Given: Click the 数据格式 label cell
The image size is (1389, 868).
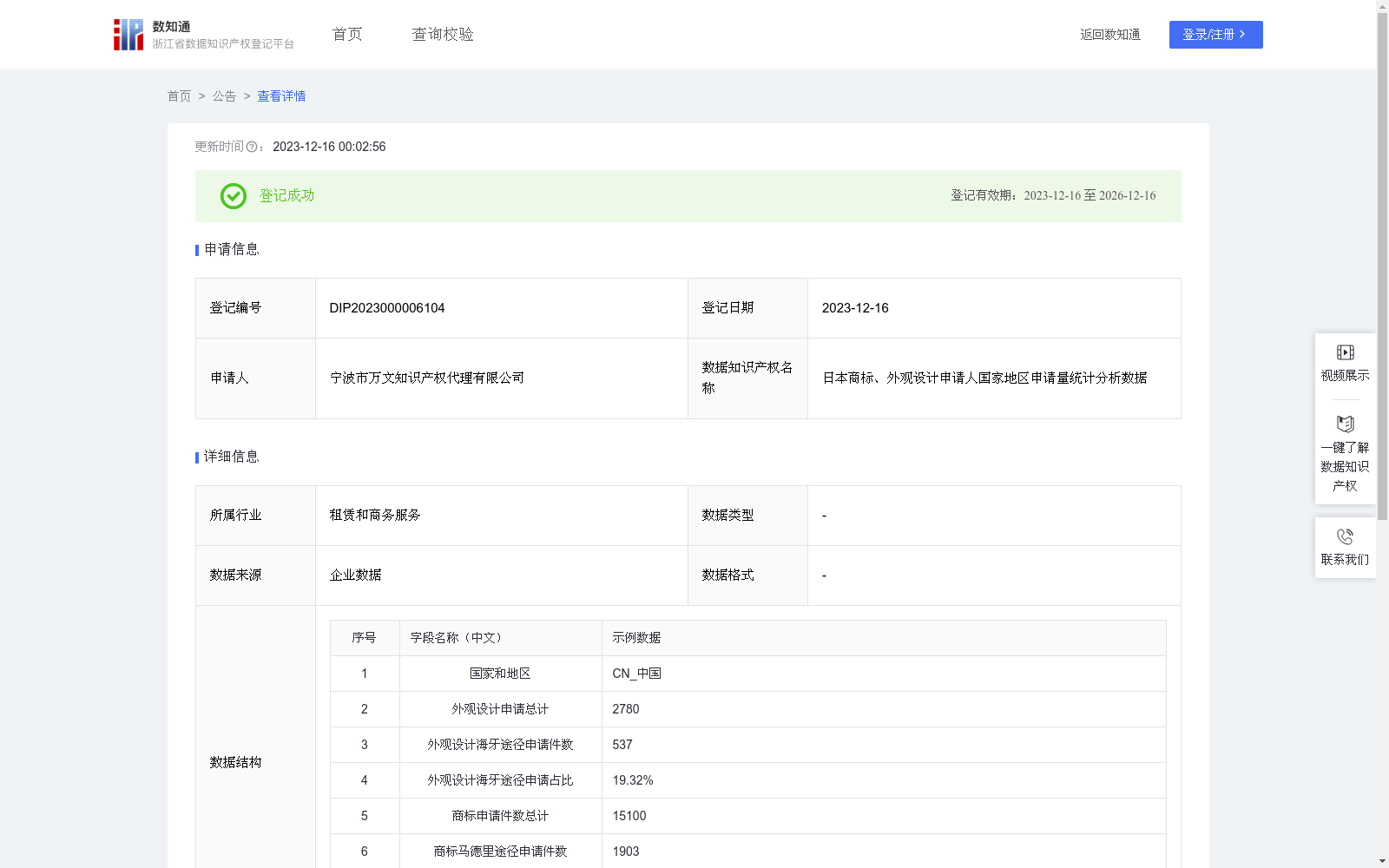Looking at the screenshot, I should [747, 575].
